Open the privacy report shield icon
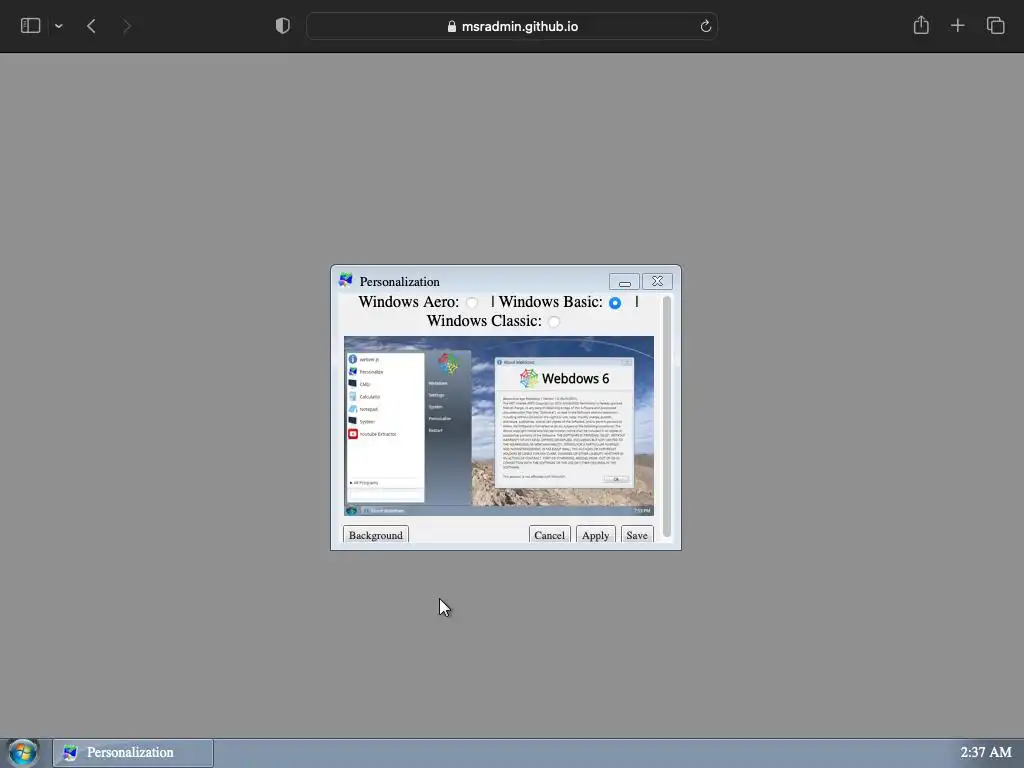The height and width of the screenshot is (768, 1024). pos(282,26)
